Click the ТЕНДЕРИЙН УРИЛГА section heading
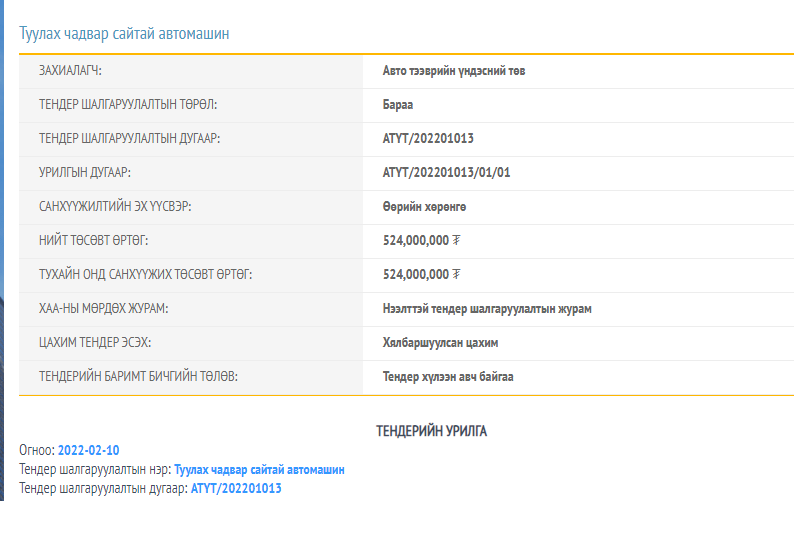This screenshot has height=556, width=794. (431, 431)
